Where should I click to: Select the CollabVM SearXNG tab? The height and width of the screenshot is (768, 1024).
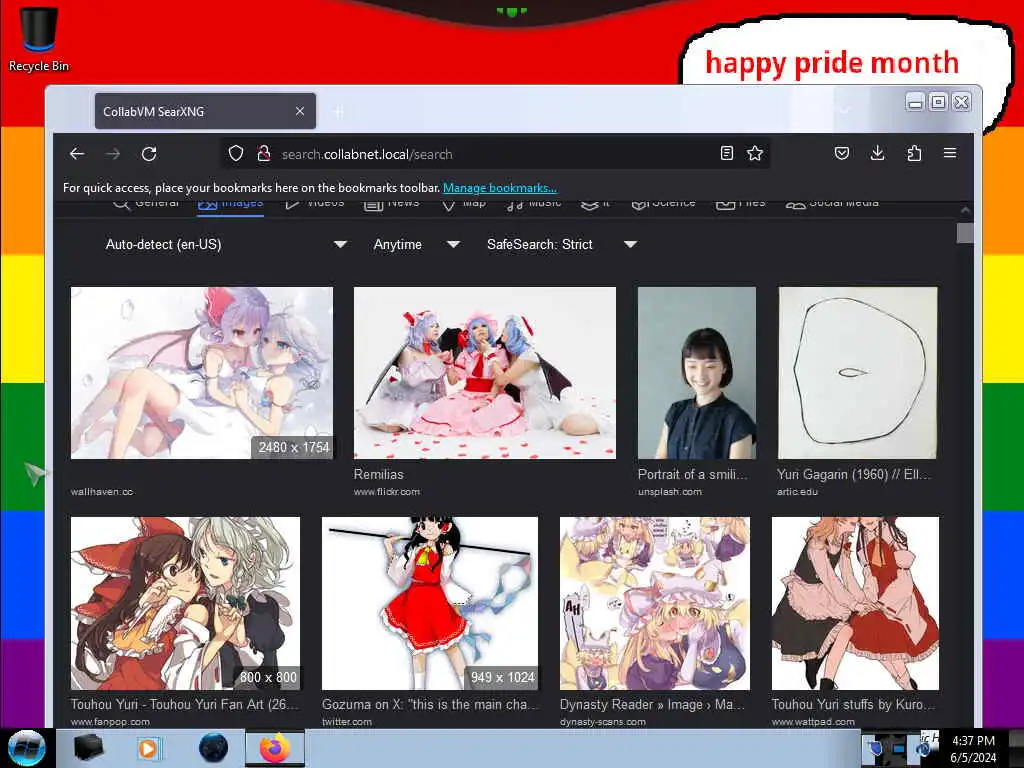click(x=205, y=111)
